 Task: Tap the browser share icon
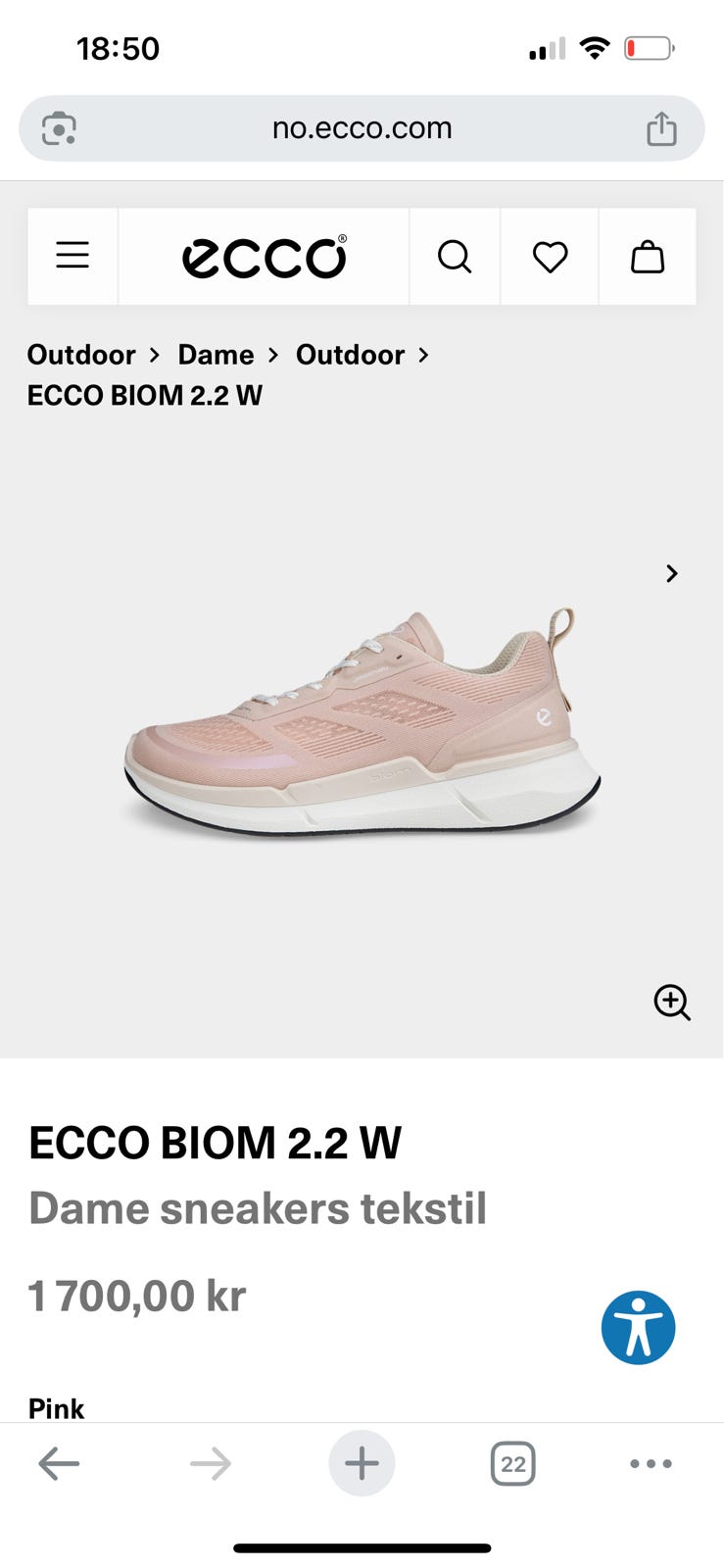click(661, 128)
